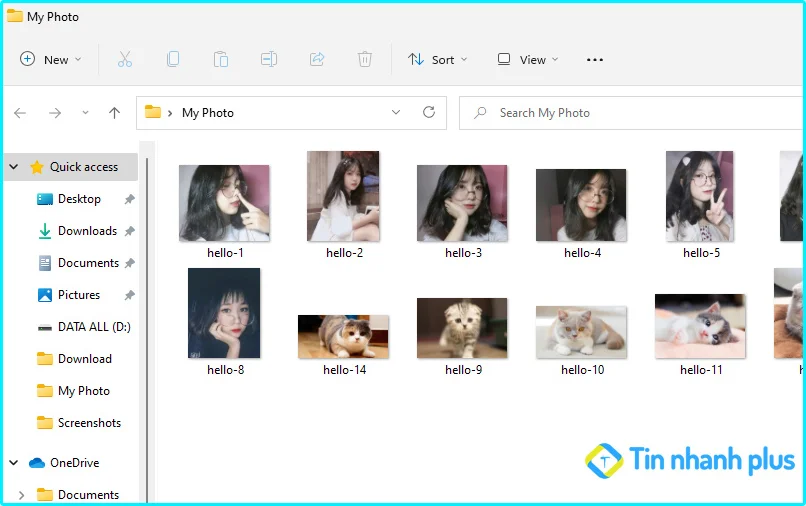
Task: Click the Copy icon in toolbar
Action: click(173, 59)
